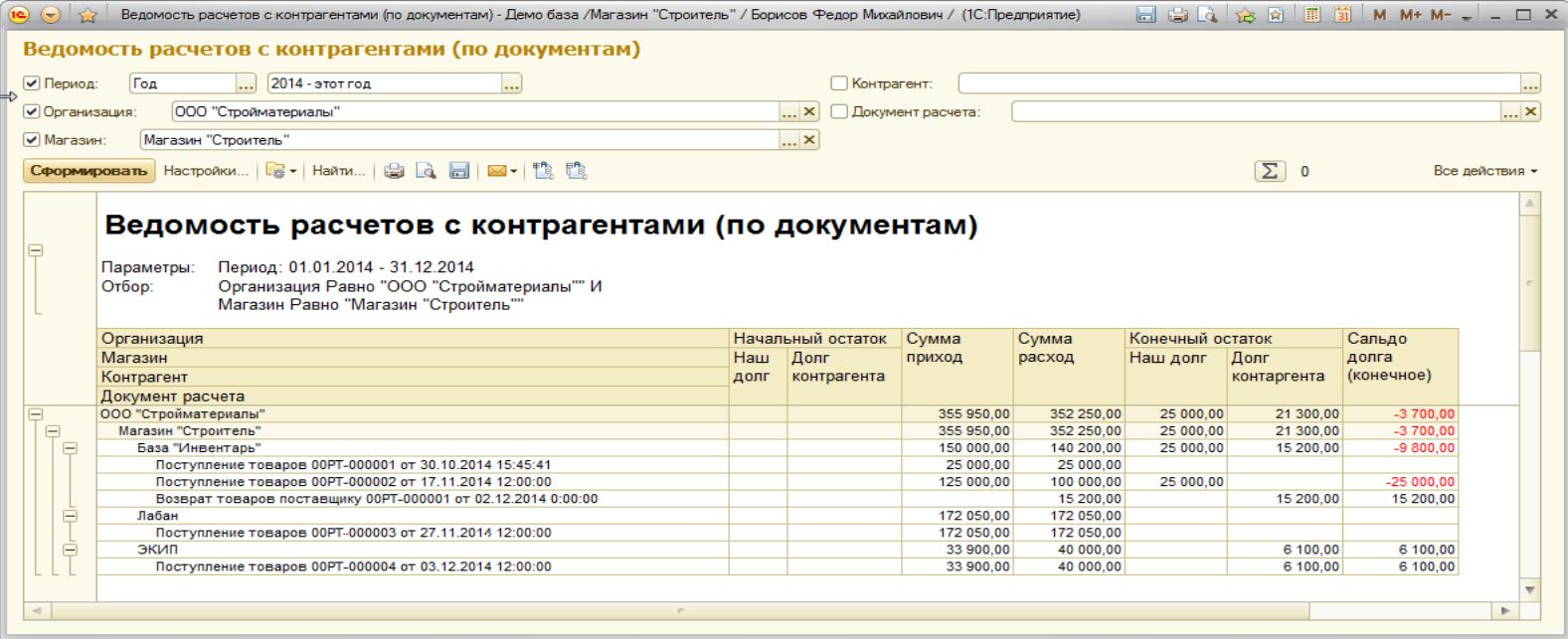Screen dimensions: 1568x639
Task: Uncheck the Магазин checkbox
Action: (32, 140)
